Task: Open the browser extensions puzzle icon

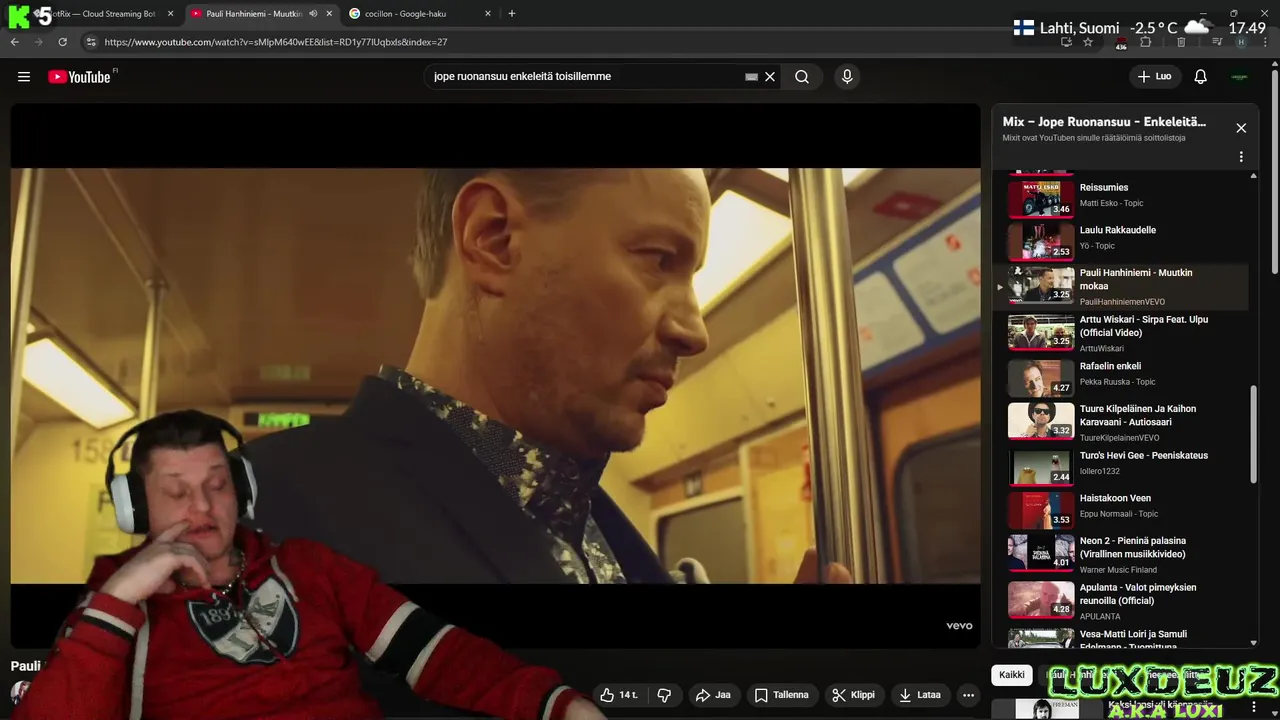Action: [x=1146, y=42]
